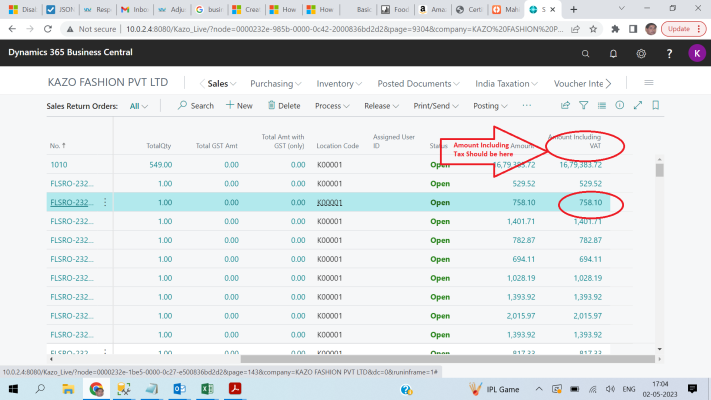Show more navigation items right arrow
Screen dimensions: 711x400
[x=609, y=83]
